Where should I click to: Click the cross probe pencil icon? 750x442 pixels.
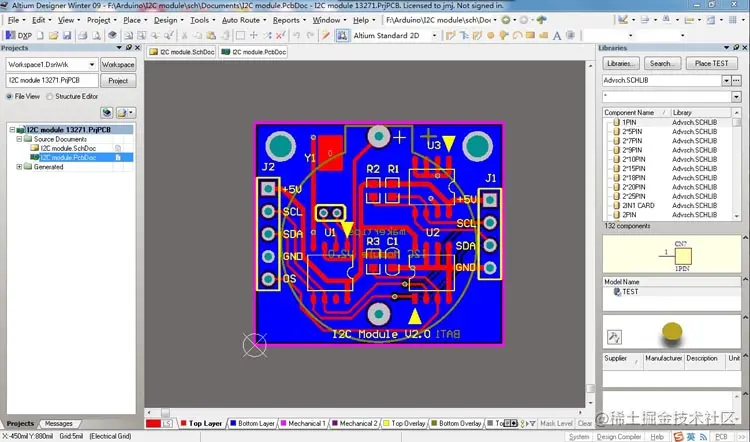pos(326,35)
